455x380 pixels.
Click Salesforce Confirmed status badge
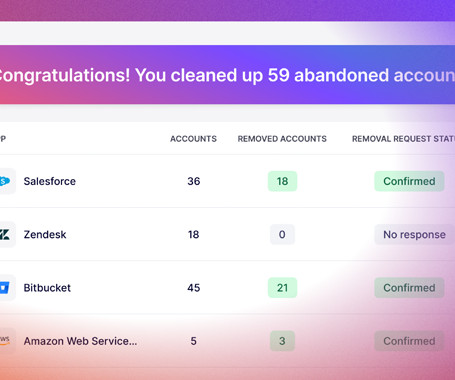tap(409, 181)
